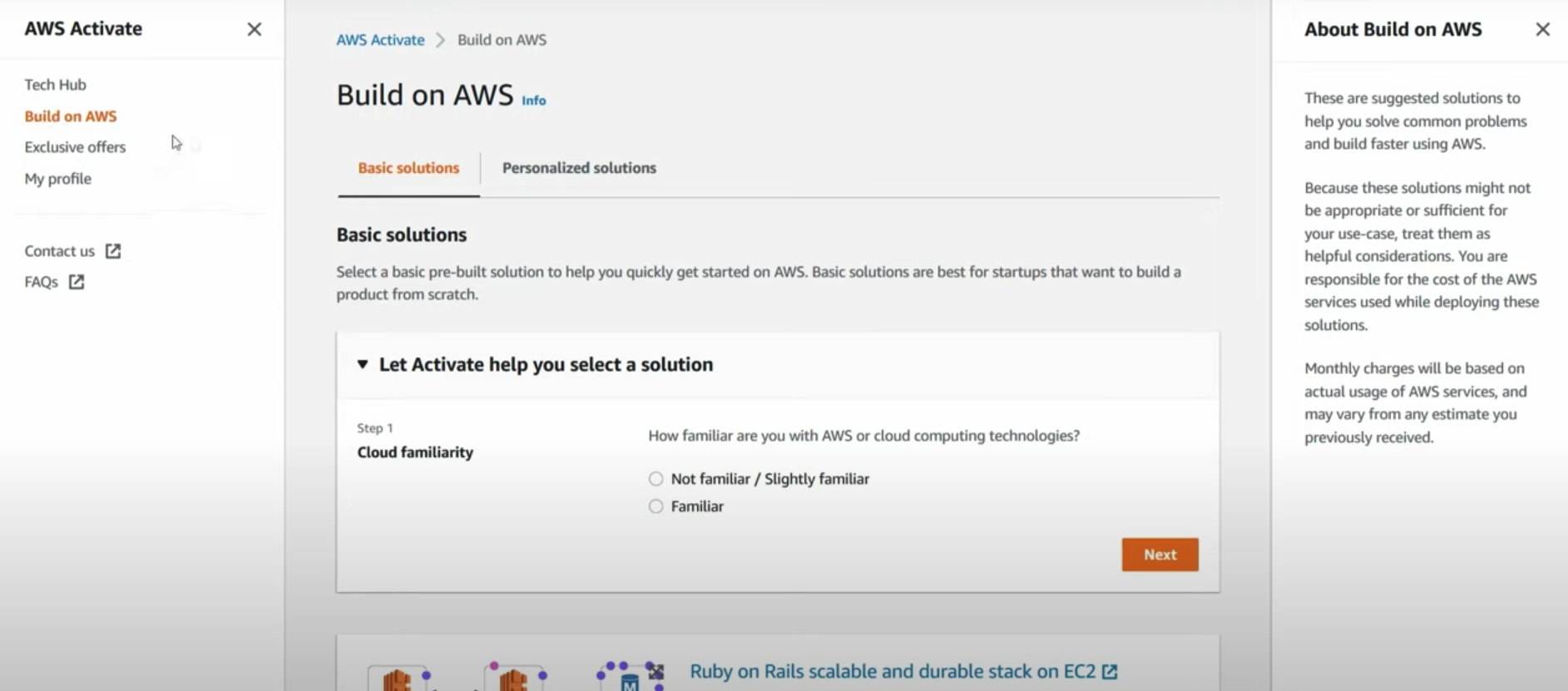
Task: Select Build on AWS in sidebar
Action: click(x=71, y=116)
